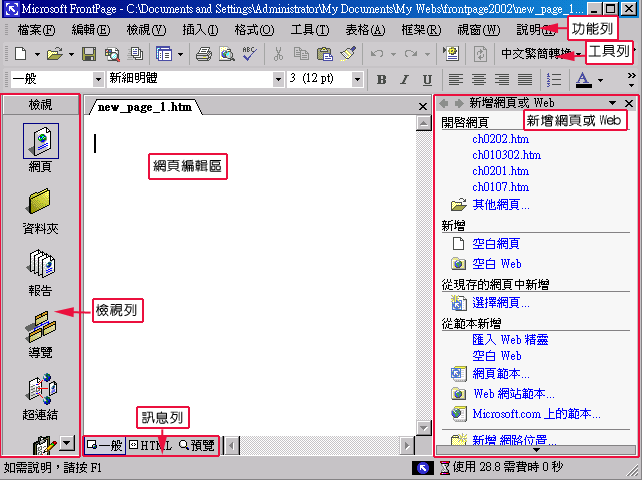The image size is (642, 480).
Task: Click horizontal scrollbar right arrow
Action: [x=407, y=445]
